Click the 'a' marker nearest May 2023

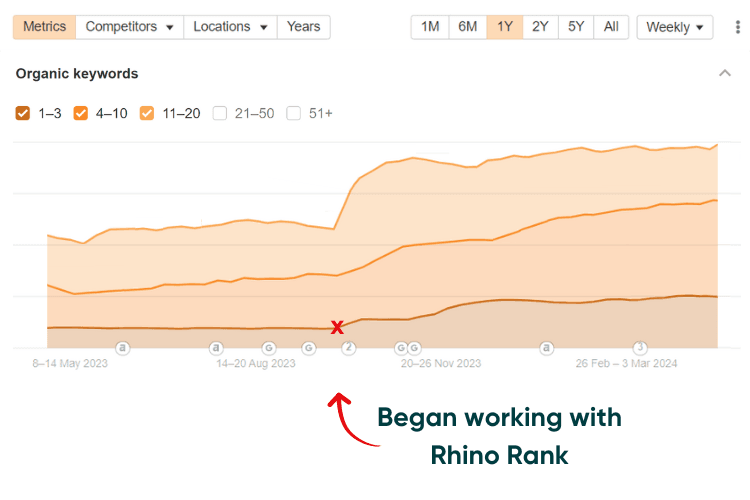122,348
